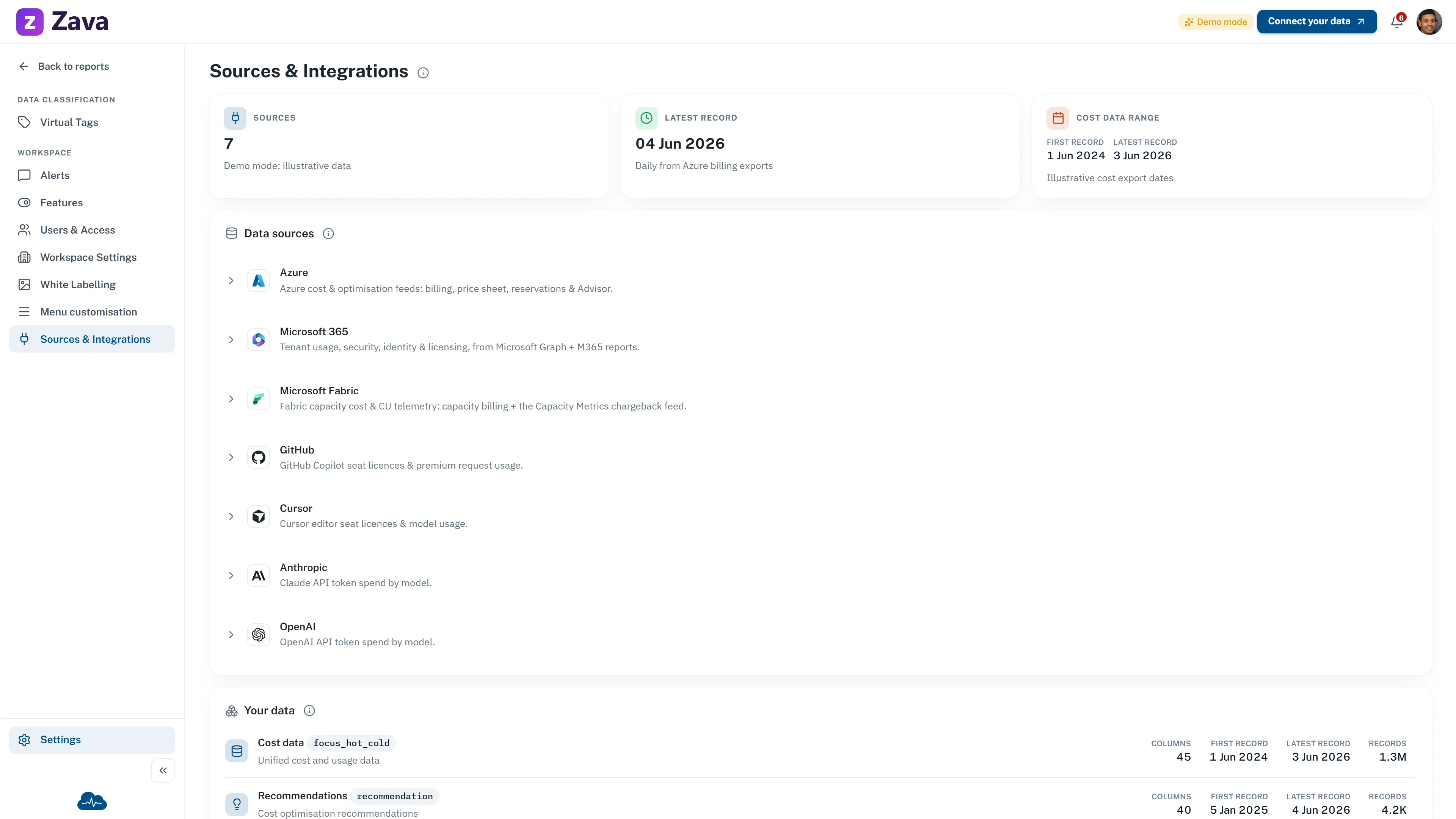Click the Zava logo icon
This screenshot has width=1456, height=819.
pos(30,22)
